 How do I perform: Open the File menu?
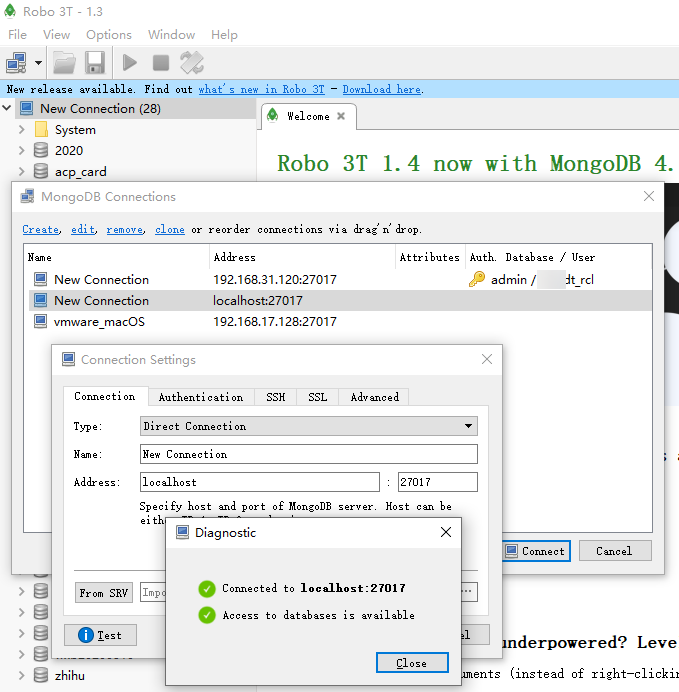pos(17,34)
